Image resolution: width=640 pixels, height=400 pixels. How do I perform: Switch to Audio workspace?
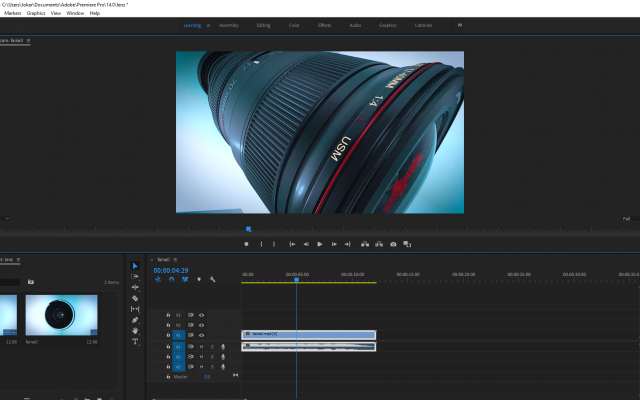click(355, 25)
